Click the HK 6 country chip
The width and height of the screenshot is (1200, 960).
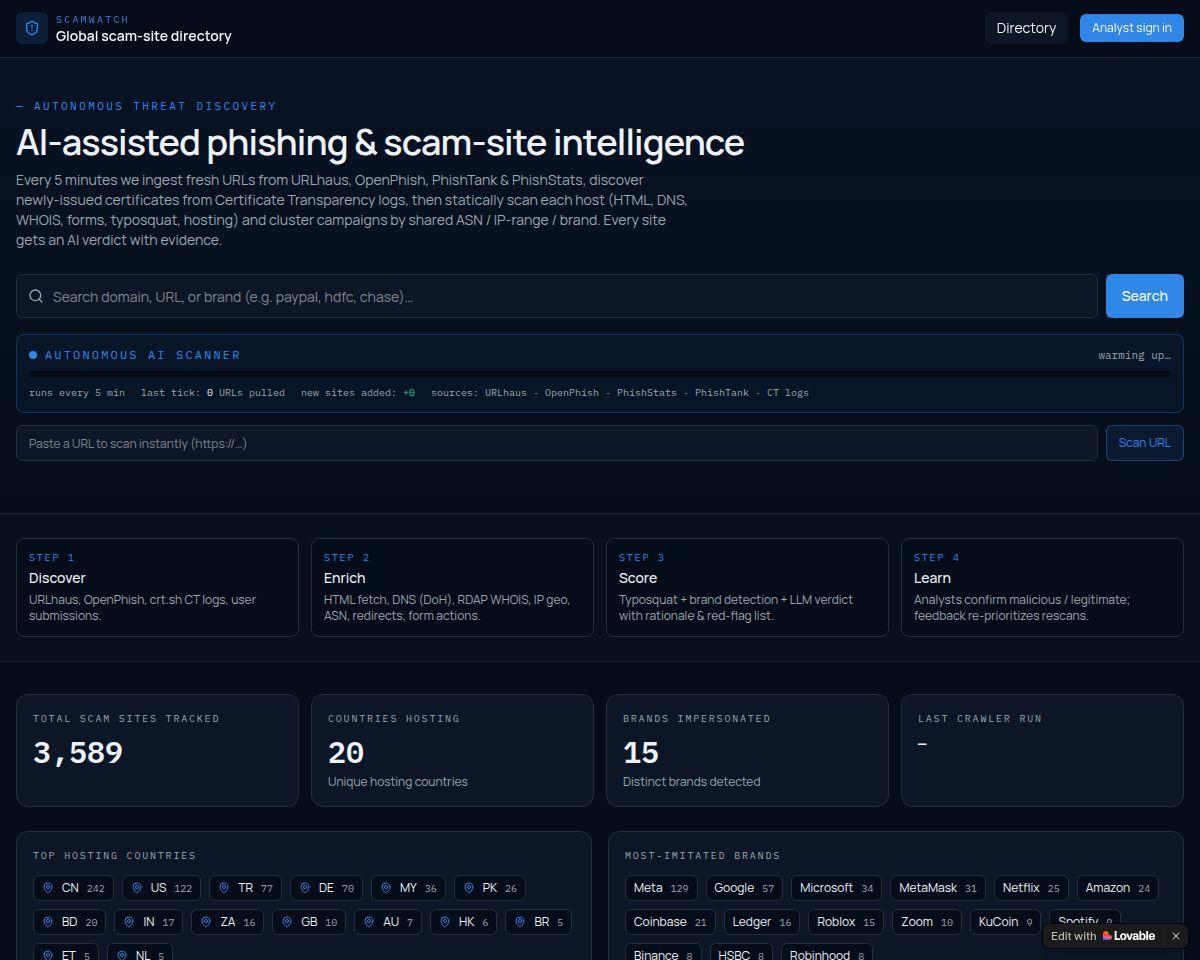tap(463, 922)
